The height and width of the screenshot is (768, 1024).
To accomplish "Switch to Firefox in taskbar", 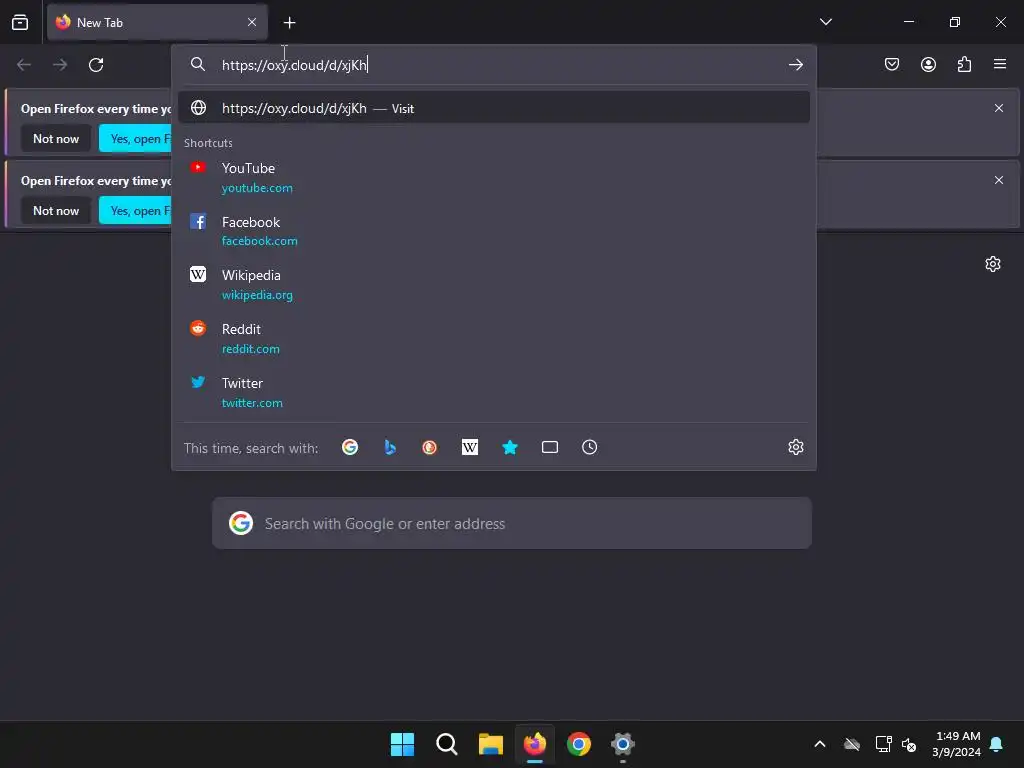I will [x=535, y=744].
